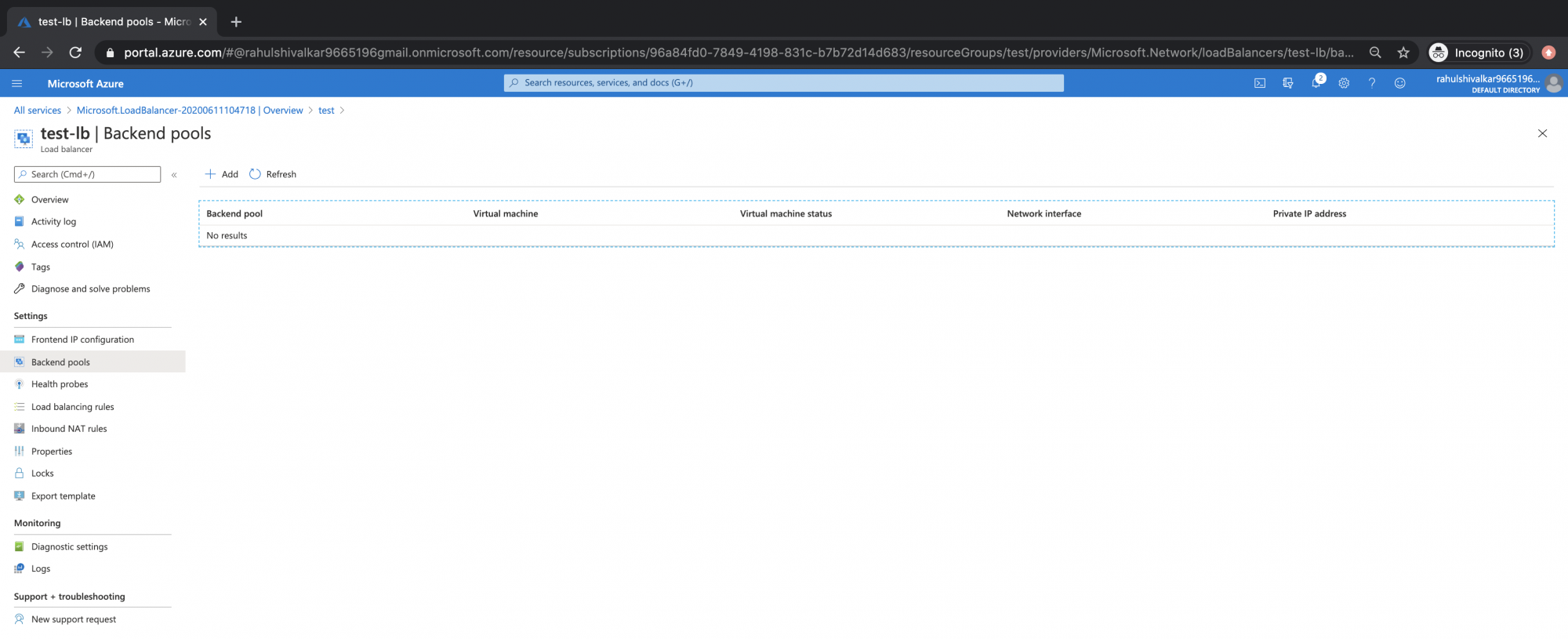1568x639 pixels.
Task: Open the Azure portal hamburger menu
Action: click(x=17, y=83)
